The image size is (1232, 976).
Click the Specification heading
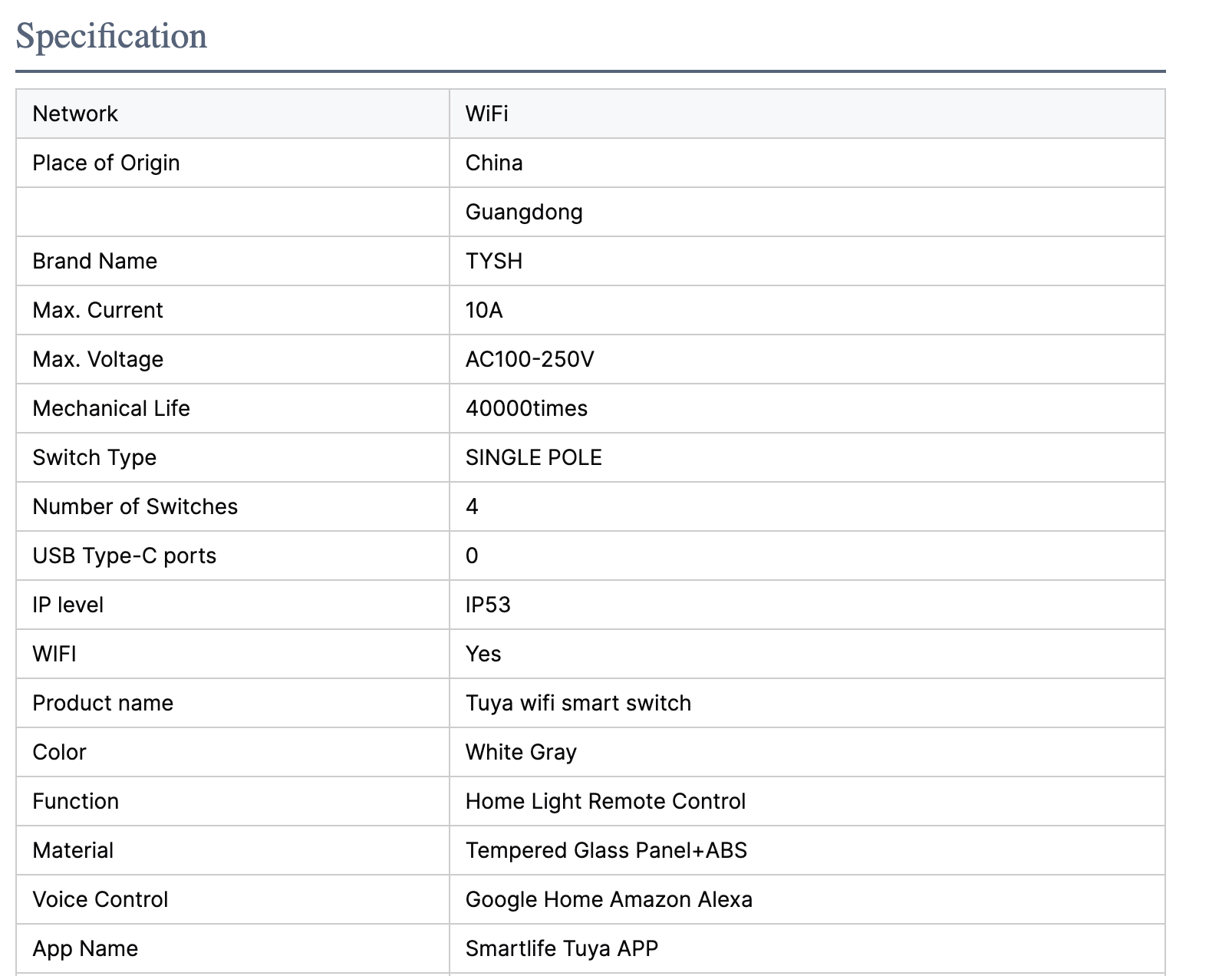[111, 36]
